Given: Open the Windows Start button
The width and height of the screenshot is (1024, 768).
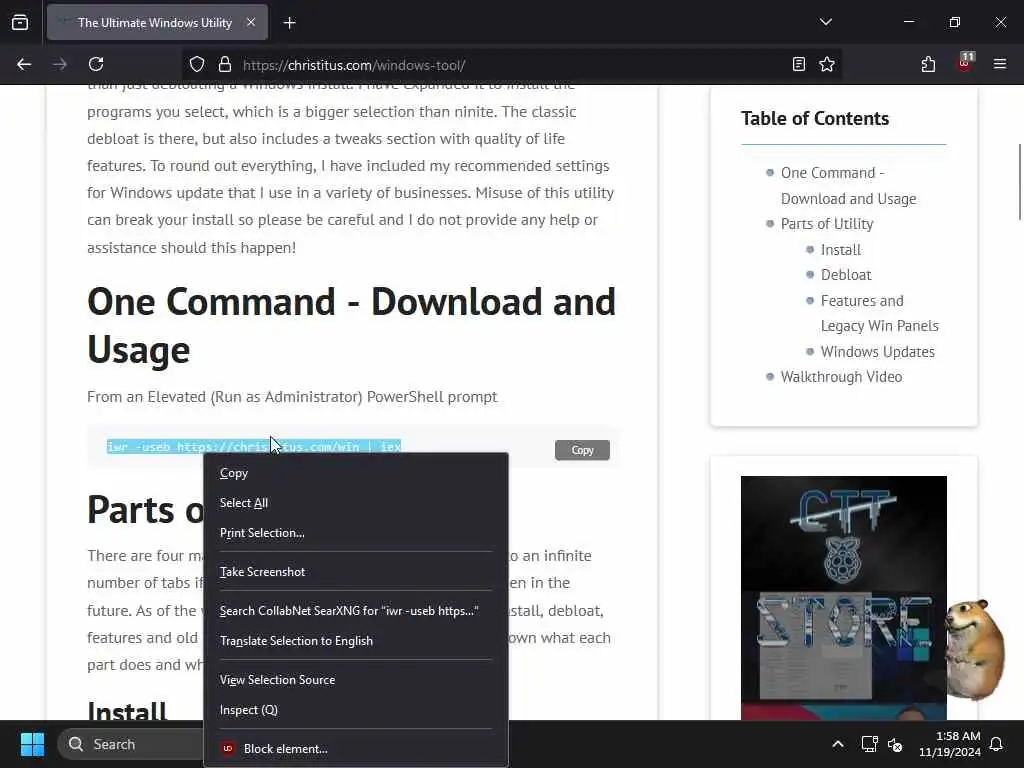Looking at the screenshot, I should [32, 744].
